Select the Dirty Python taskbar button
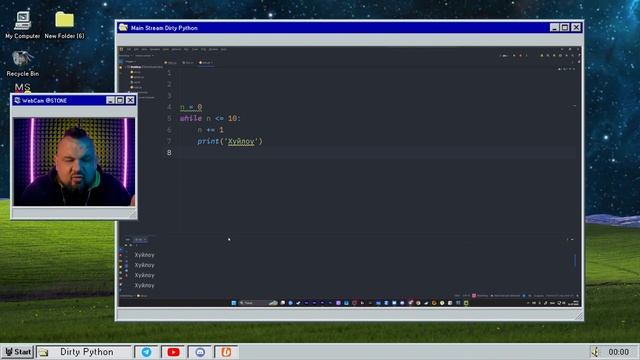 point(84,352)
